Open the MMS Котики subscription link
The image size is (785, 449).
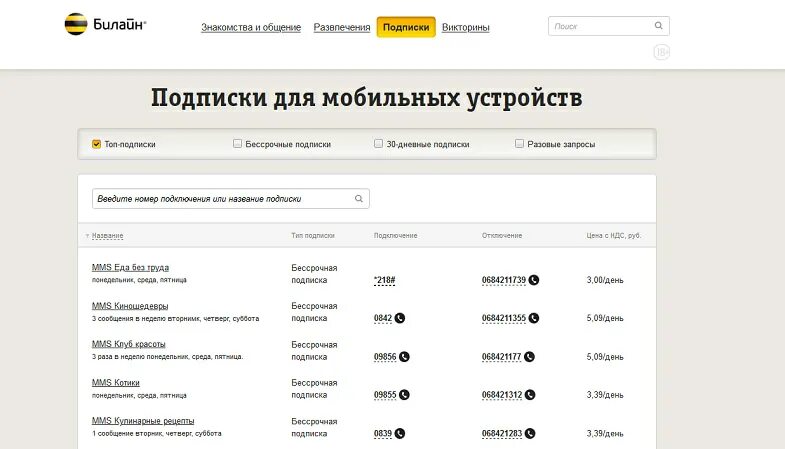(x=116, y=382)
